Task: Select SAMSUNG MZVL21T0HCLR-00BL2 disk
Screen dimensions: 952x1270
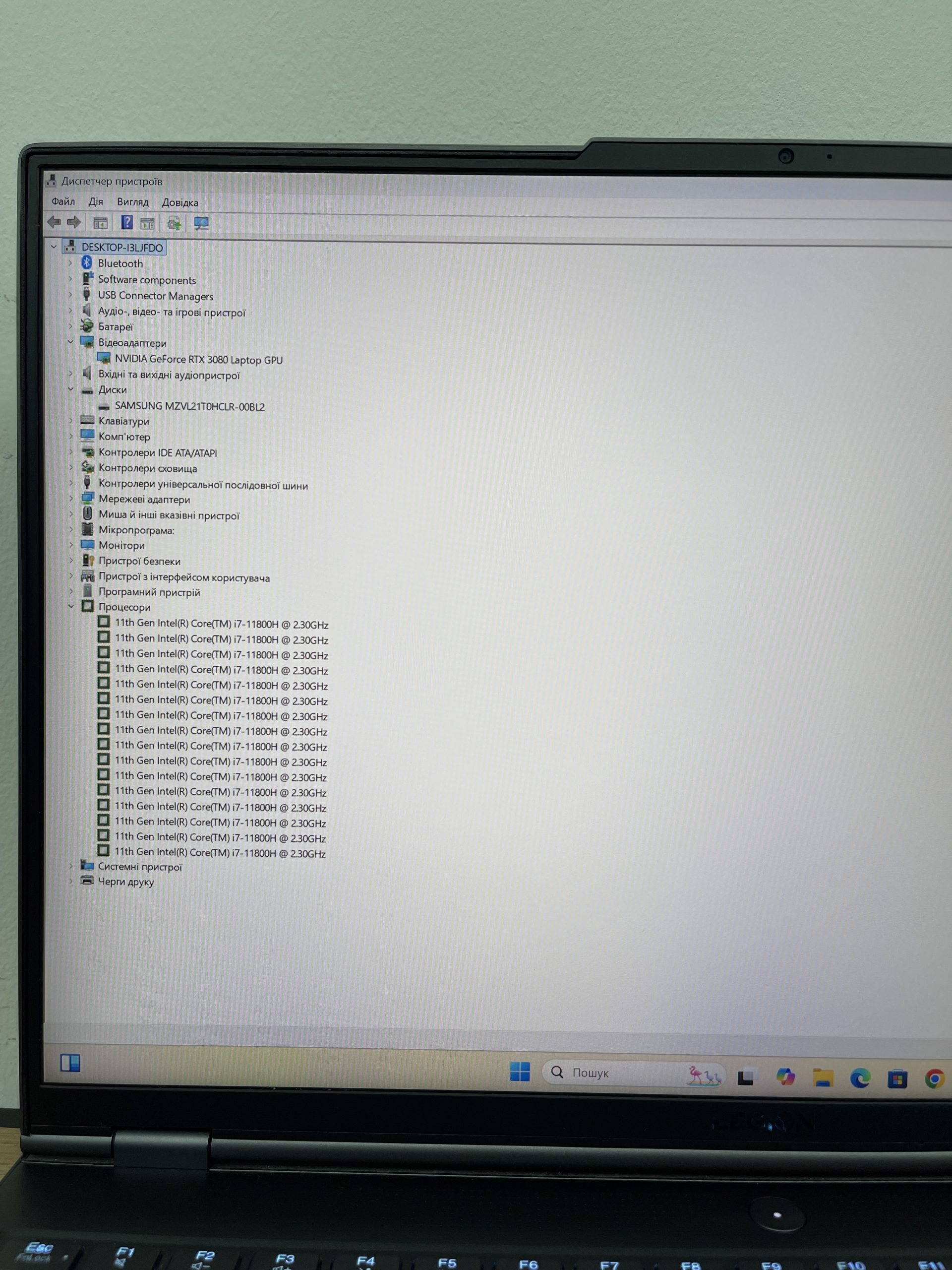Action: pos(190,406)
